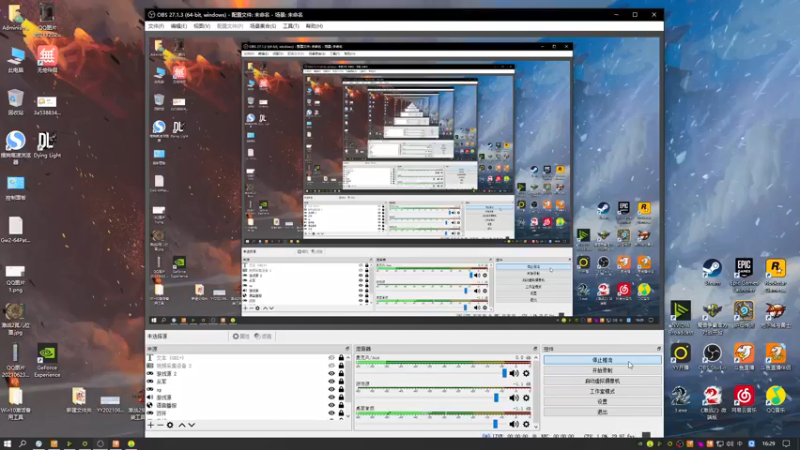Pop out the 混音器 mixer dock
Image resolution: width=800 pixels, height=450 pixels.
pos(535,349)
